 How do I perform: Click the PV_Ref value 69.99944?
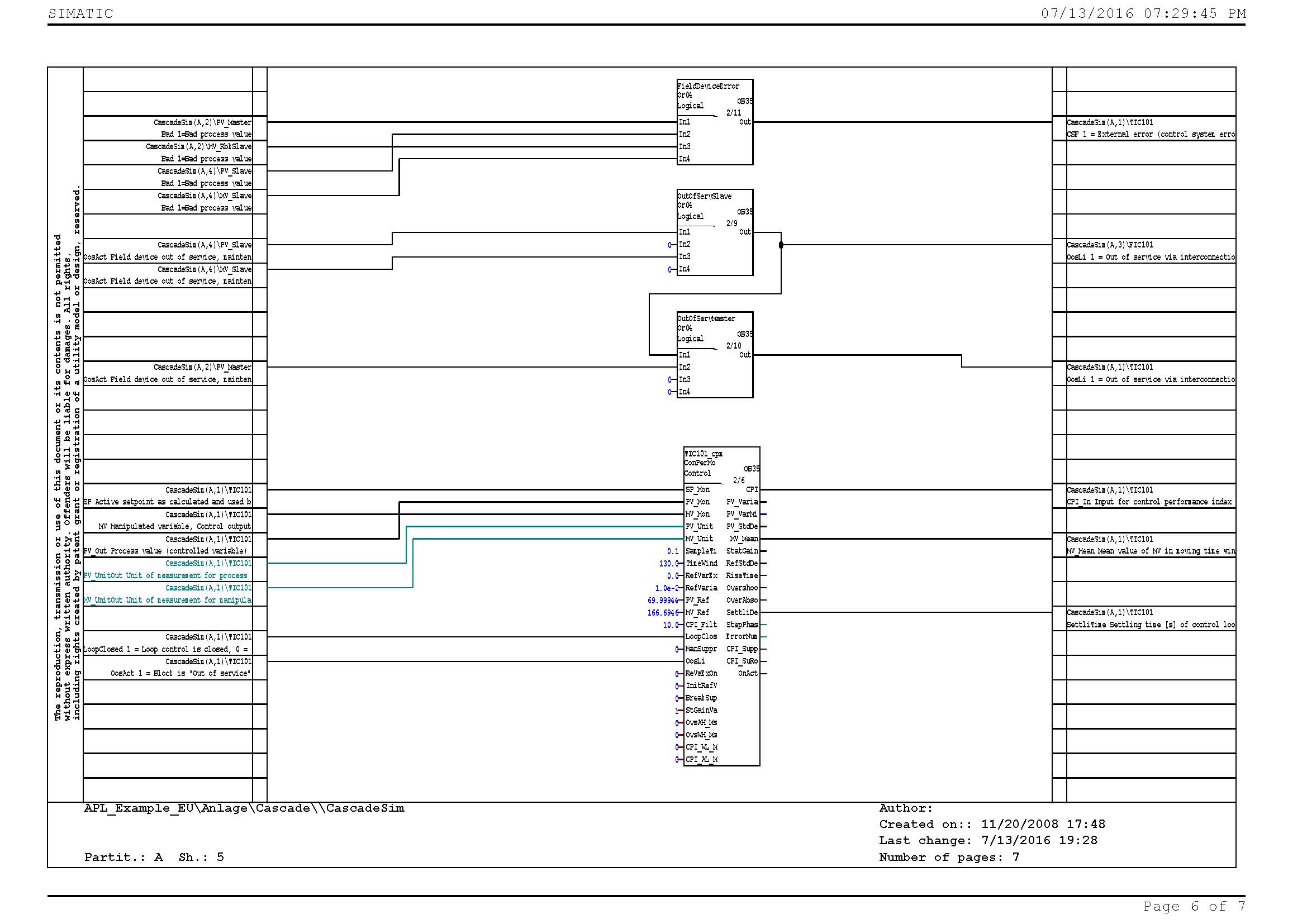click(663, 601)
